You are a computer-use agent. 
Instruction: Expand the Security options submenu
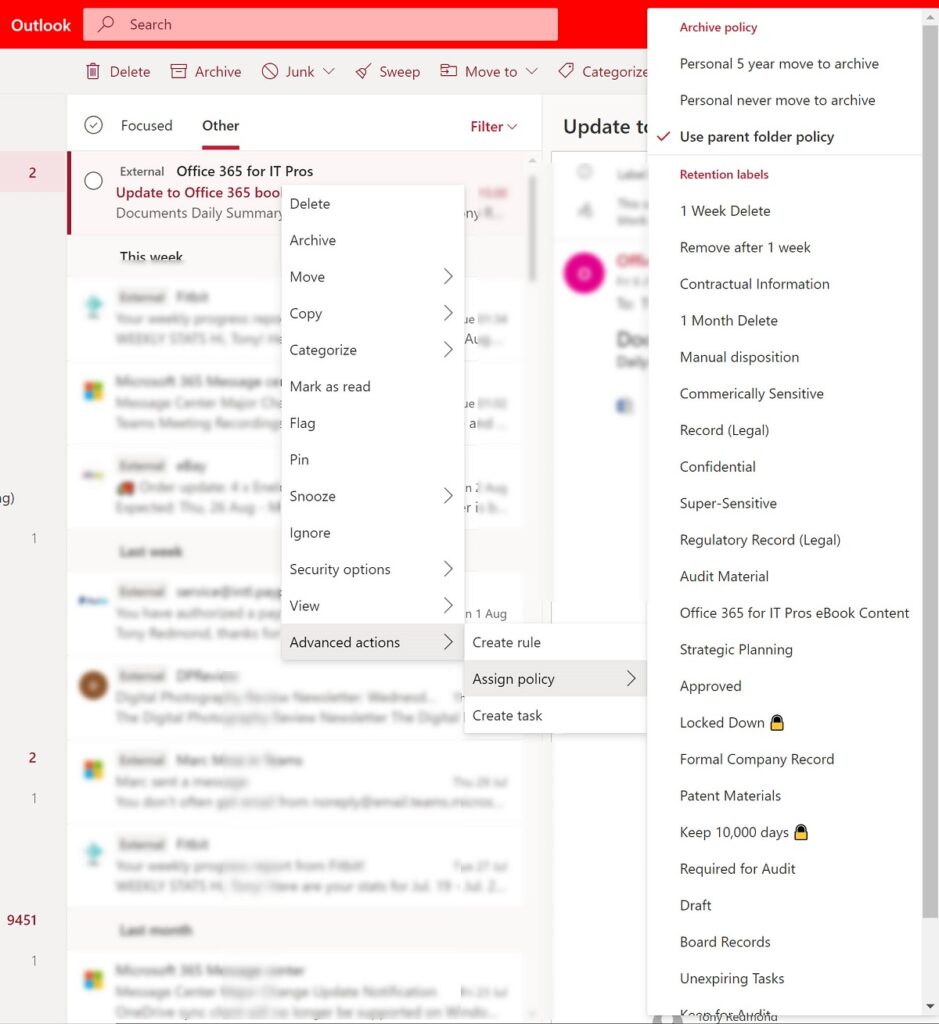pos(448,569)
